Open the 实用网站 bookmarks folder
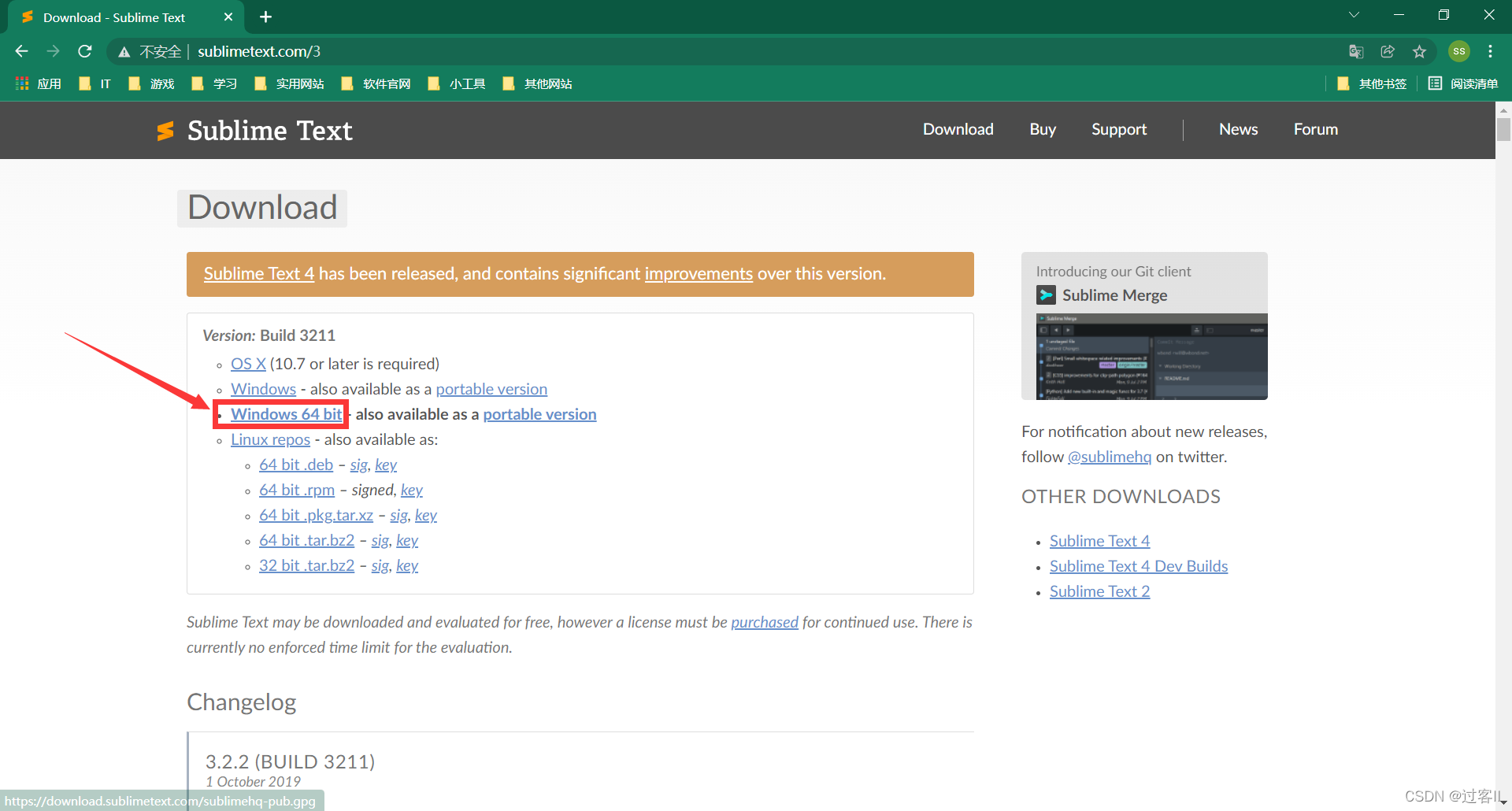Screen dimensions: 1512x811 tap(289, 83)
